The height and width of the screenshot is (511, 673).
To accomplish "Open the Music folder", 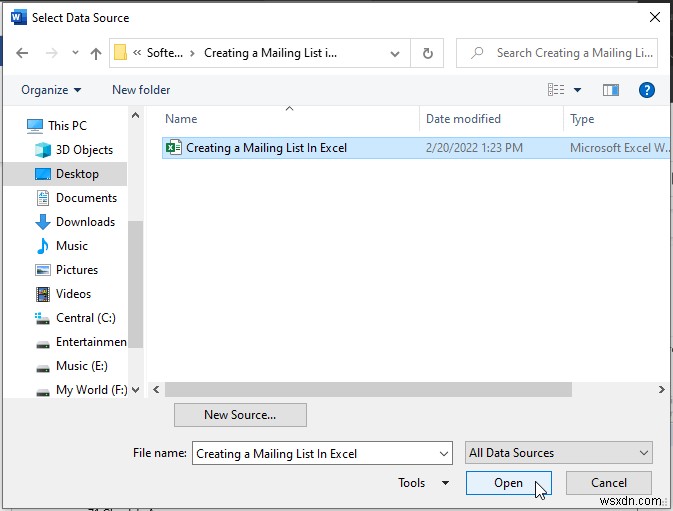I will (61, 246).
